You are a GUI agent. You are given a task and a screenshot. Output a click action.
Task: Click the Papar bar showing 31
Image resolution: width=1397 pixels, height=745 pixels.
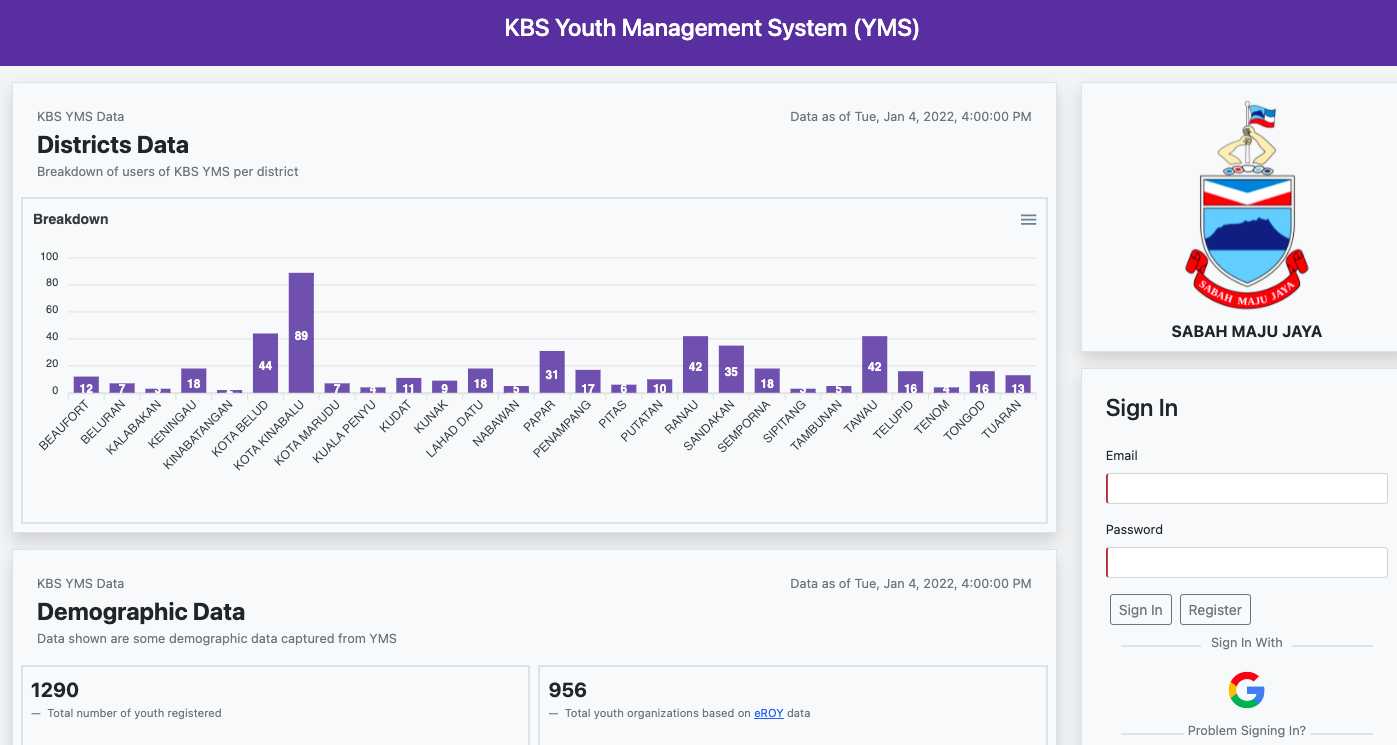click(x=552, y=372)
